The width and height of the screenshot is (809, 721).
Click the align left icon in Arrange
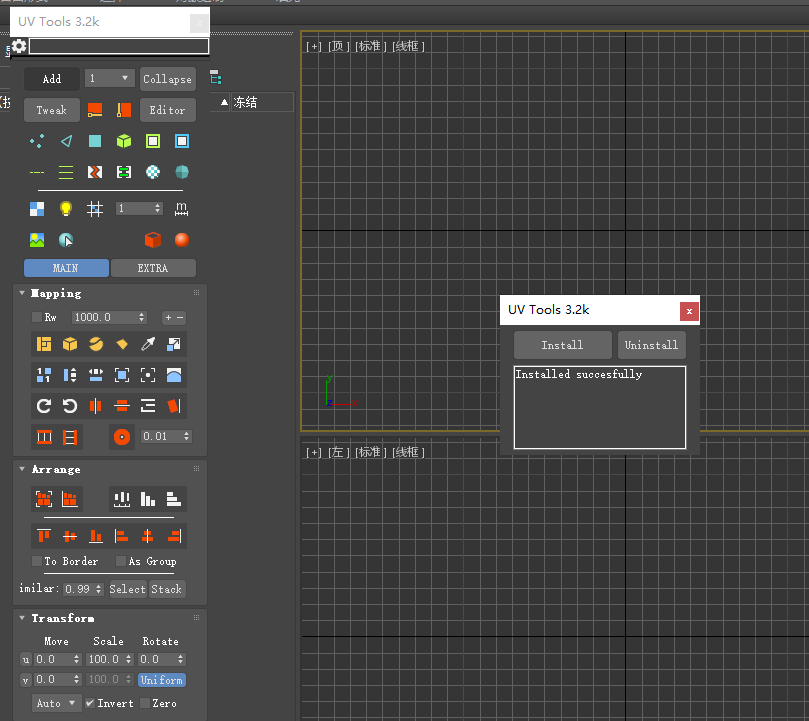pos(122,536)
